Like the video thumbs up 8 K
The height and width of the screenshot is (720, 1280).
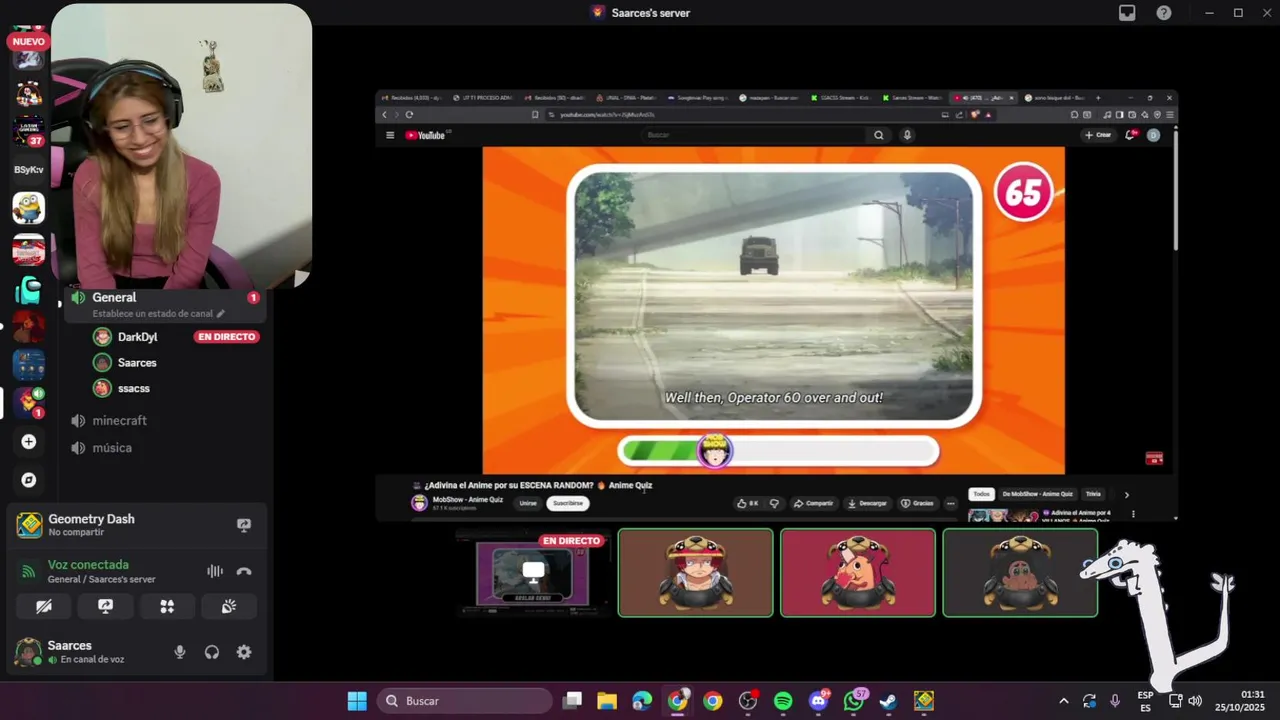click(x=748, y=503)
